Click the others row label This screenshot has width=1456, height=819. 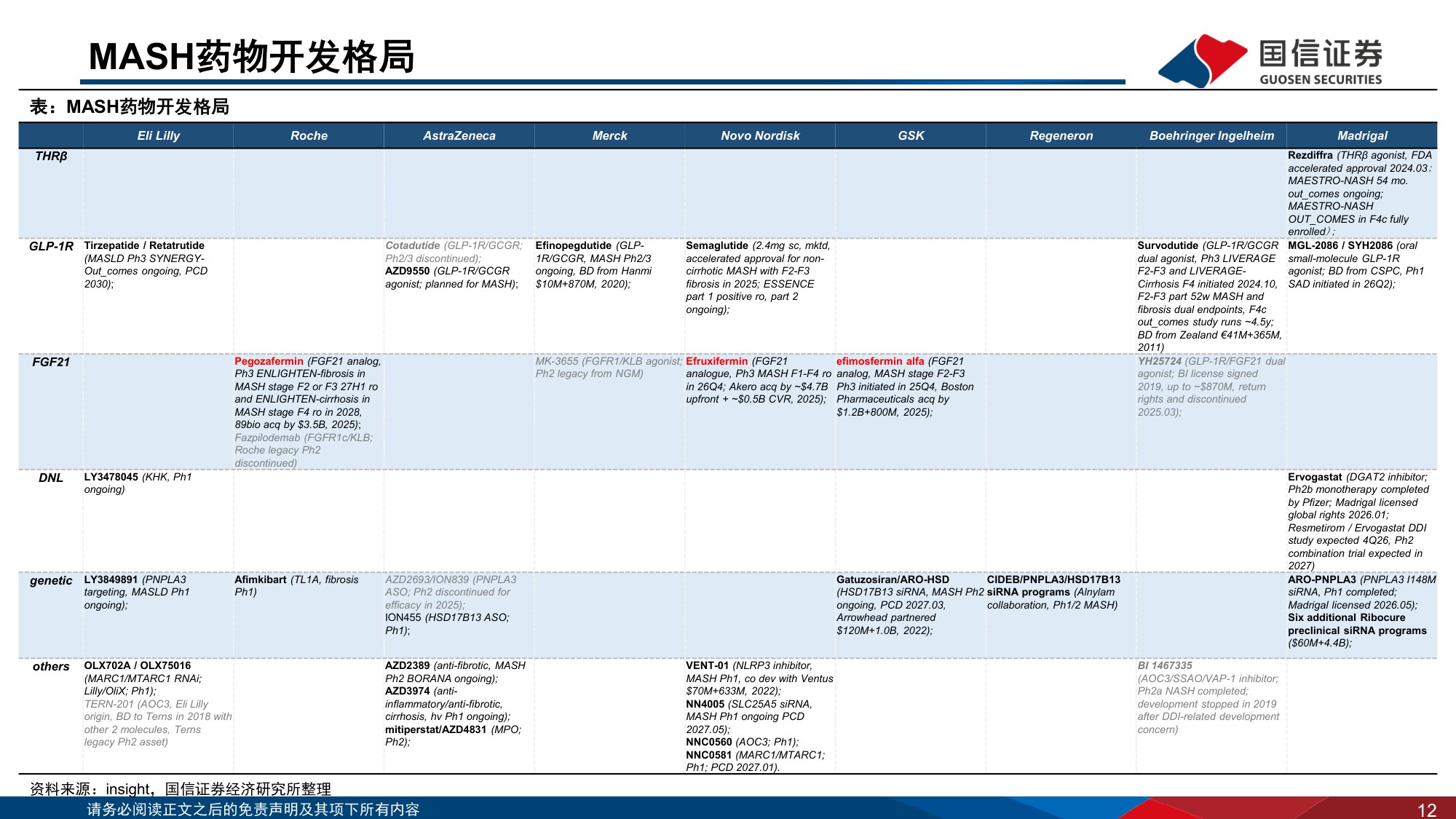[51, 666]
